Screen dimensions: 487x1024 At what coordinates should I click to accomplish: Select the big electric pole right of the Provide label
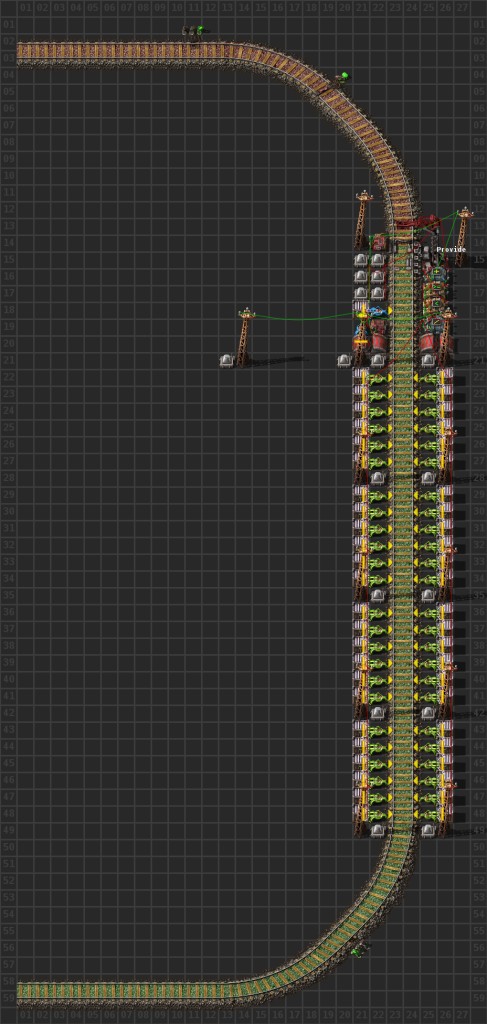463,236
